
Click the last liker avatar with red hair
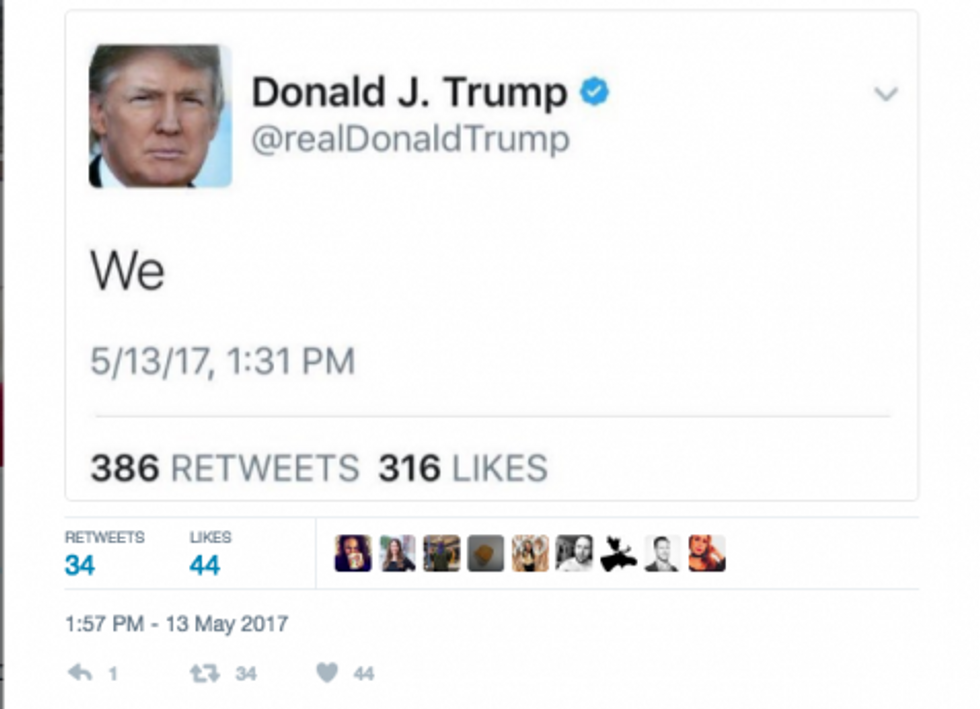(x=707, y=553)
